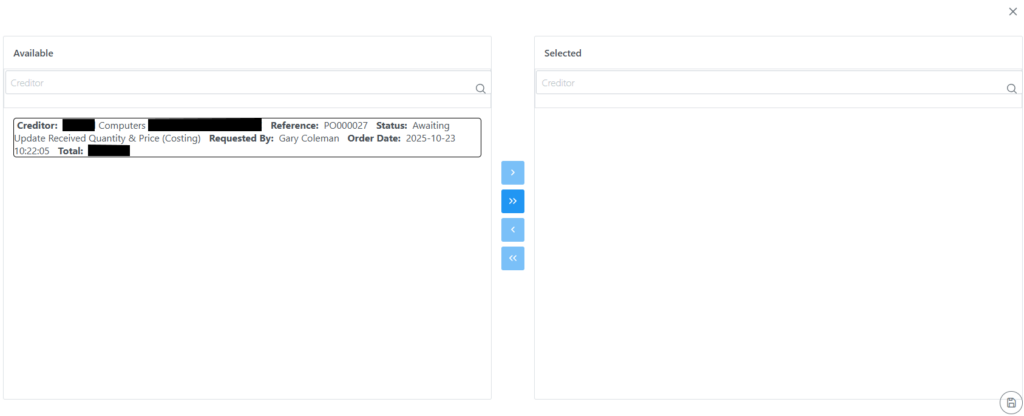Click the Status: Awaiting text in the order

pyautogui.click(x=412, y=125)
